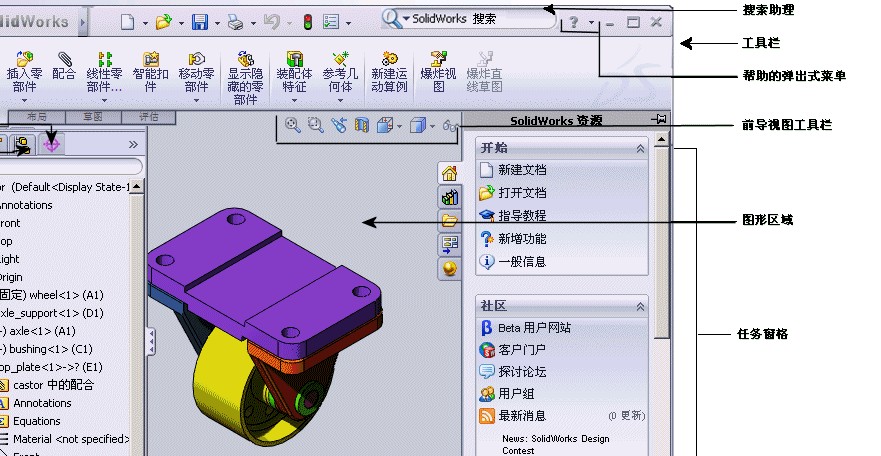This screenshot has width=881, height=456.
Task: Click the Undo arrow icon
Action: pos(271,22)
